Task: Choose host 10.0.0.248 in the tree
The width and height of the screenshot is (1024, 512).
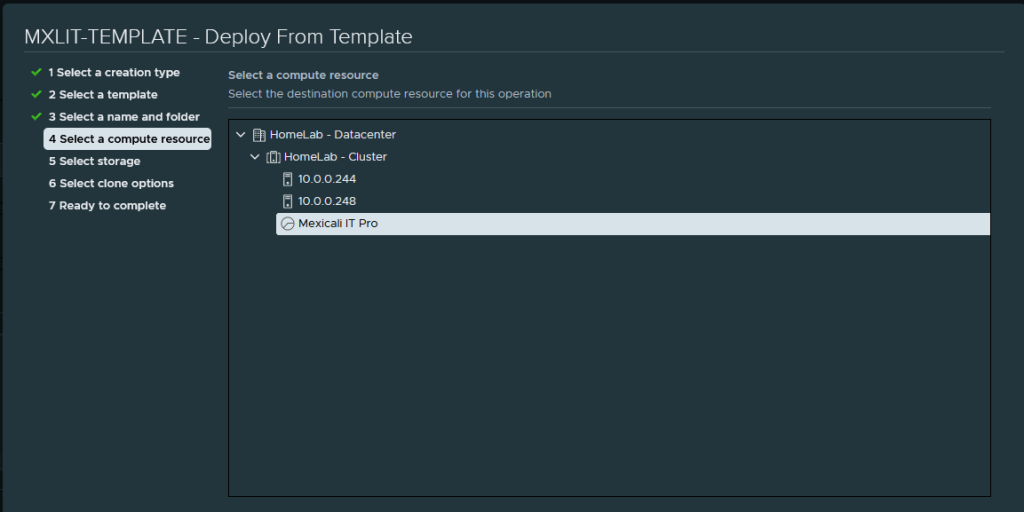Action: click(x=327, y=201)
